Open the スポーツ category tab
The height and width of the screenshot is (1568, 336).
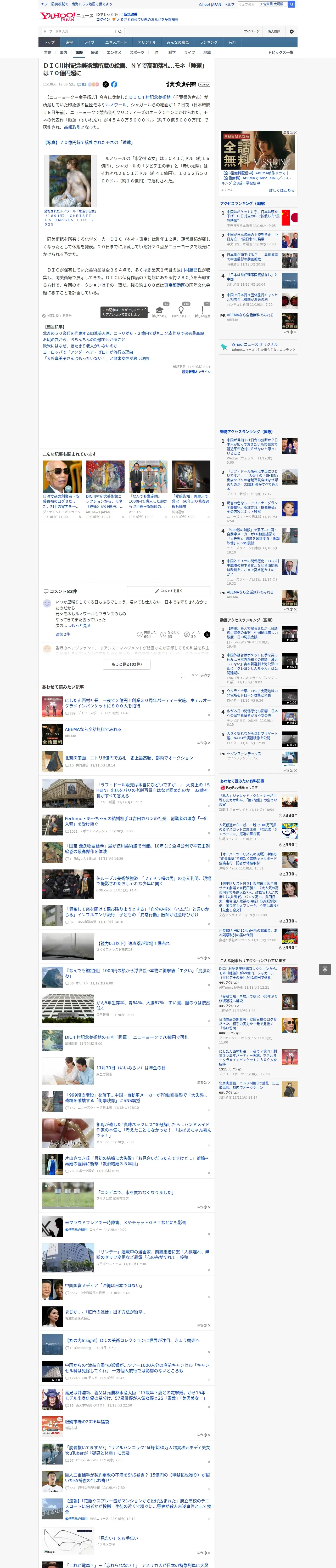click(137, 52)
